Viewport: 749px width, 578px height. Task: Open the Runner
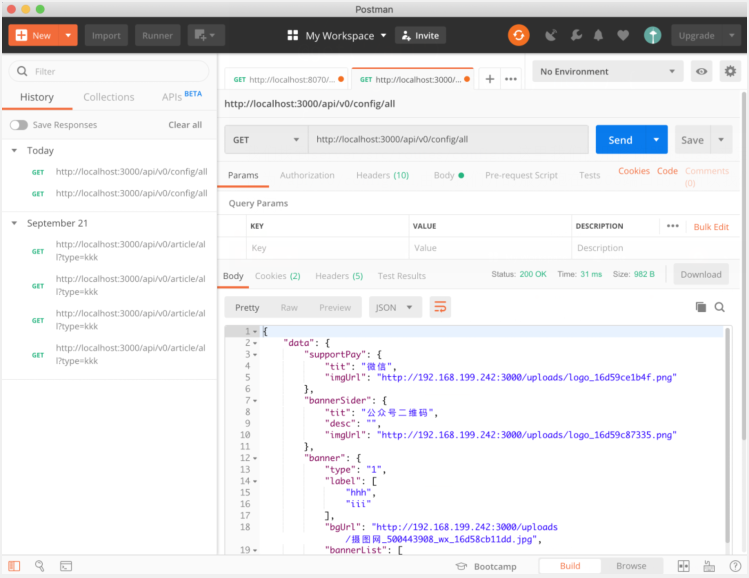tap(157, 35)
